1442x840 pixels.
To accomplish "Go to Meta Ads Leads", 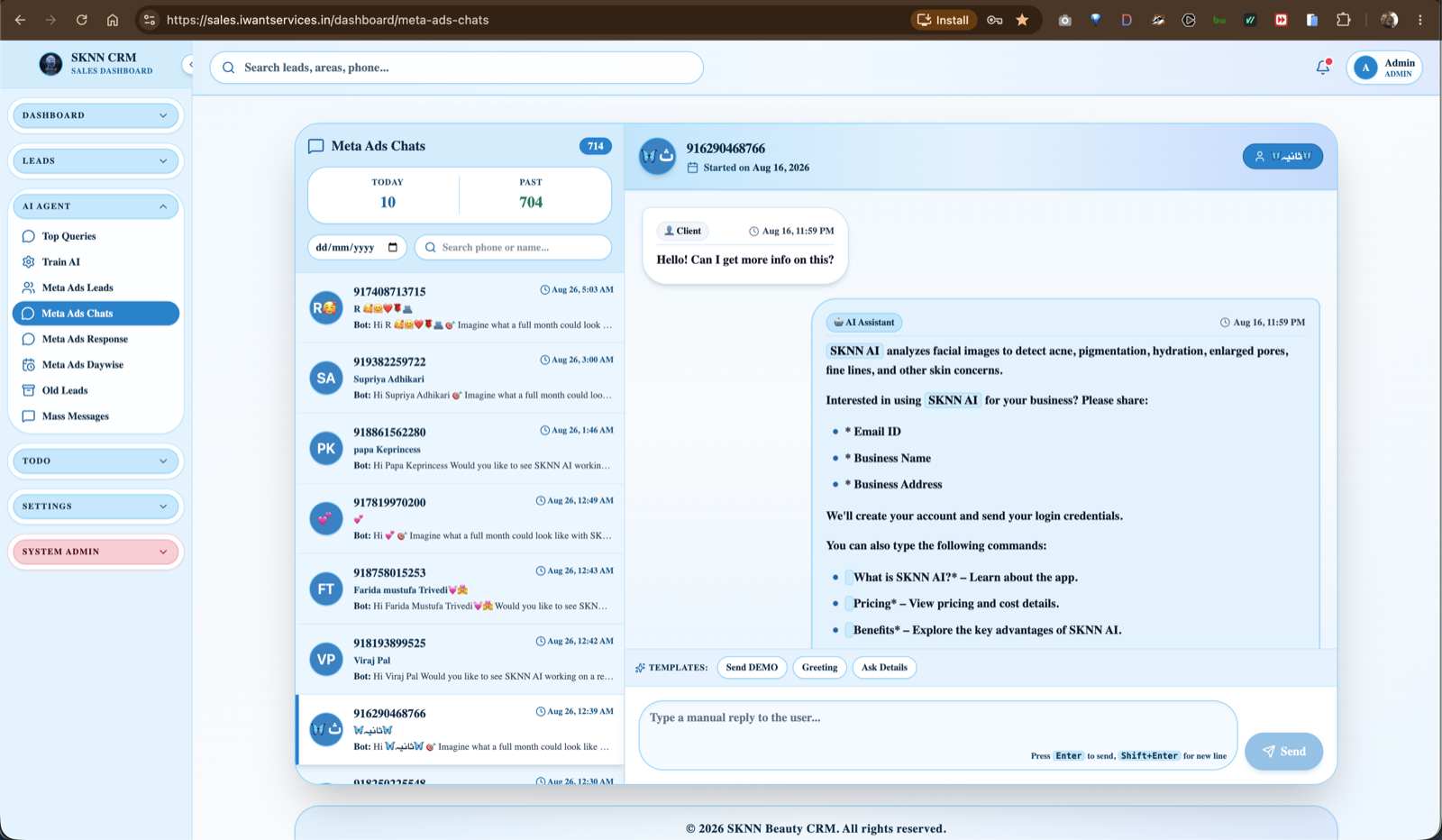I will [x=96, y=288].
